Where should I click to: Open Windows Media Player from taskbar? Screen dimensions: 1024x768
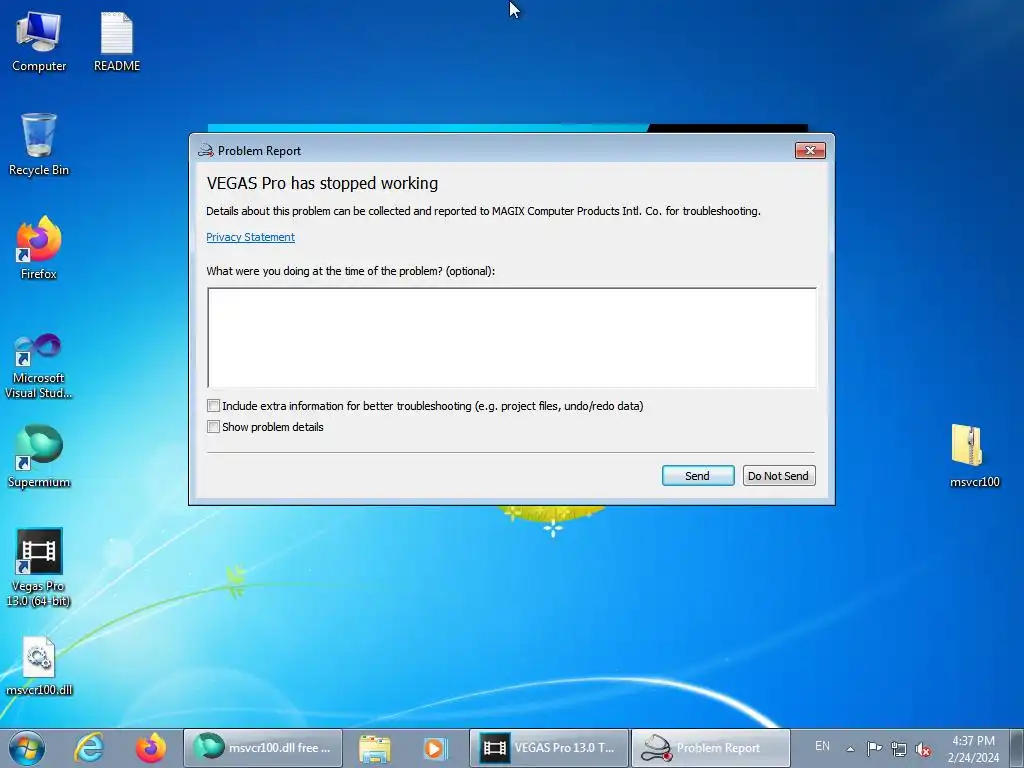click(x=434, y=748)
